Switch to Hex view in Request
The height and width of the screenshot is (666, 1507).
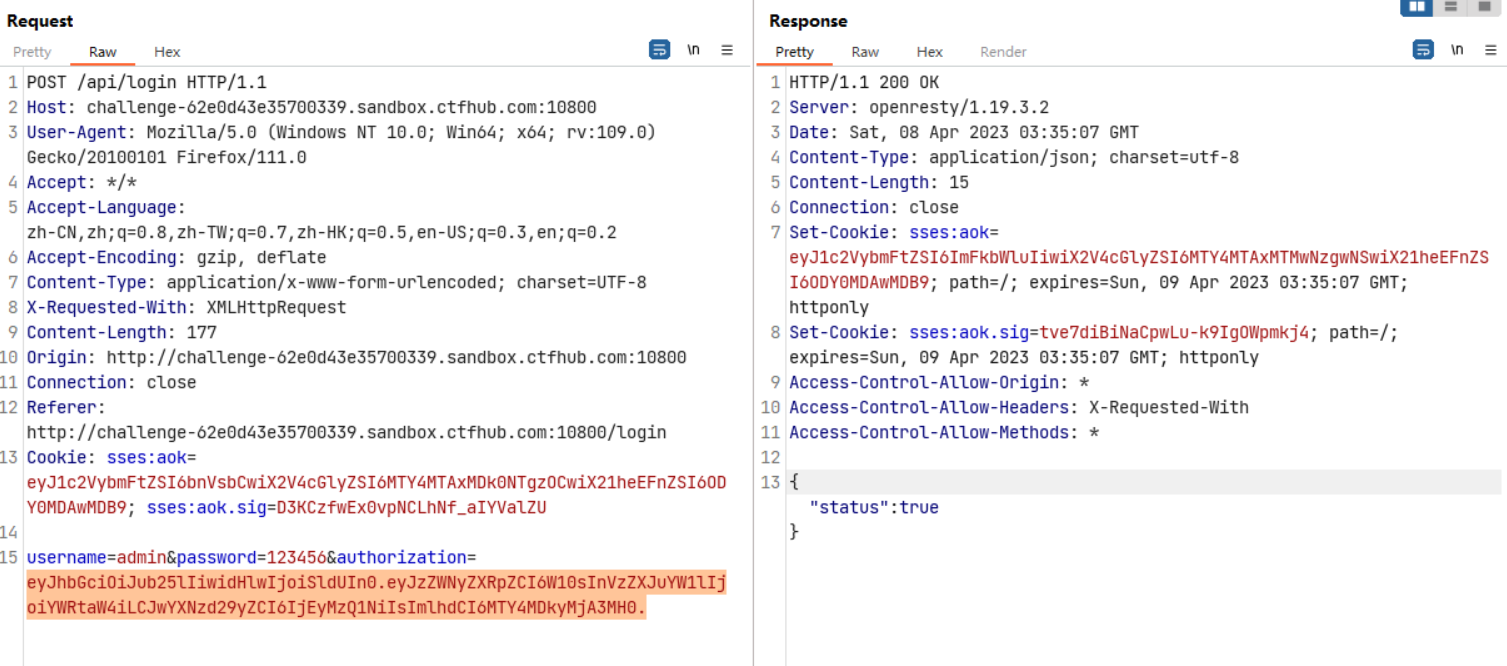[x=167, y=52]
